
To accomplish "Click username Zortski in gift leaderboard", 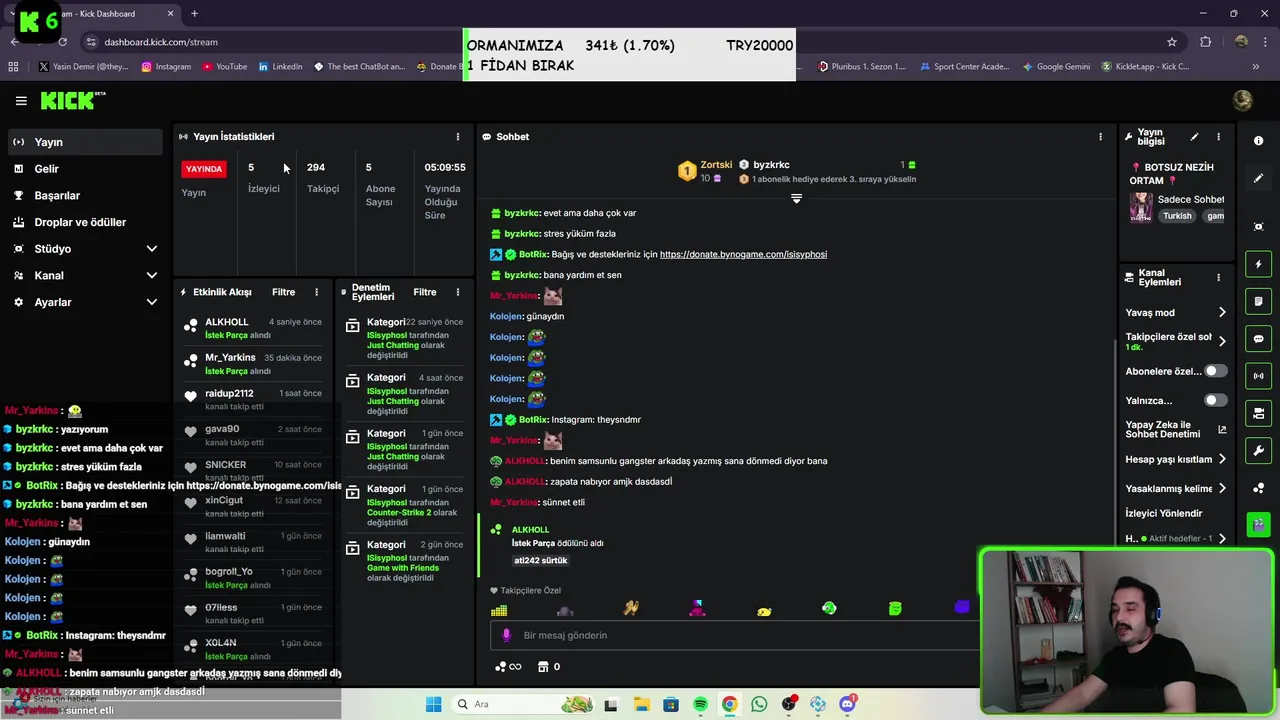I will (x=716, y=165).
